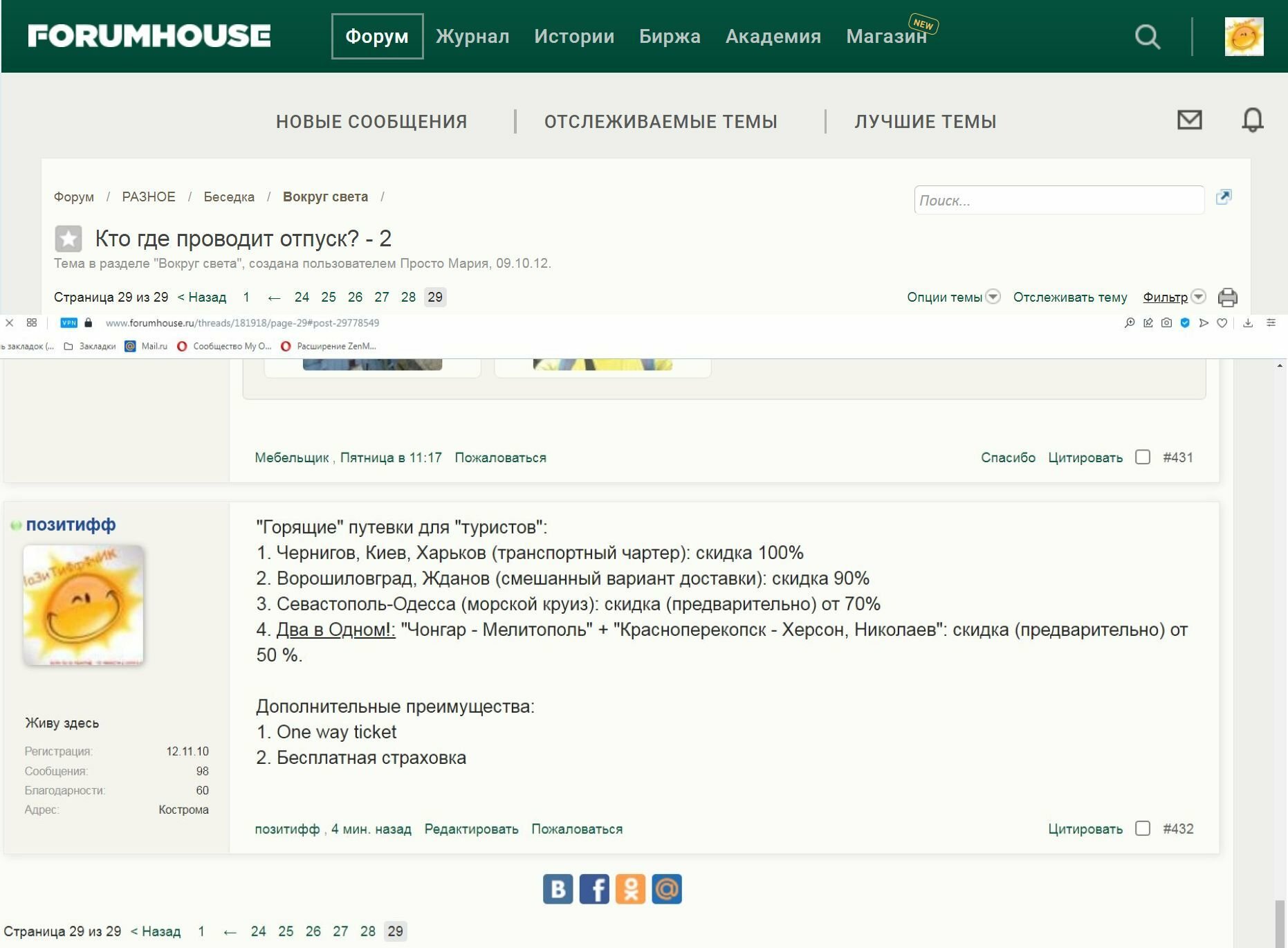The image size is (1288, 948).
Task: Click the blue shield ad-blocker icon
Action: (1185, 323)
